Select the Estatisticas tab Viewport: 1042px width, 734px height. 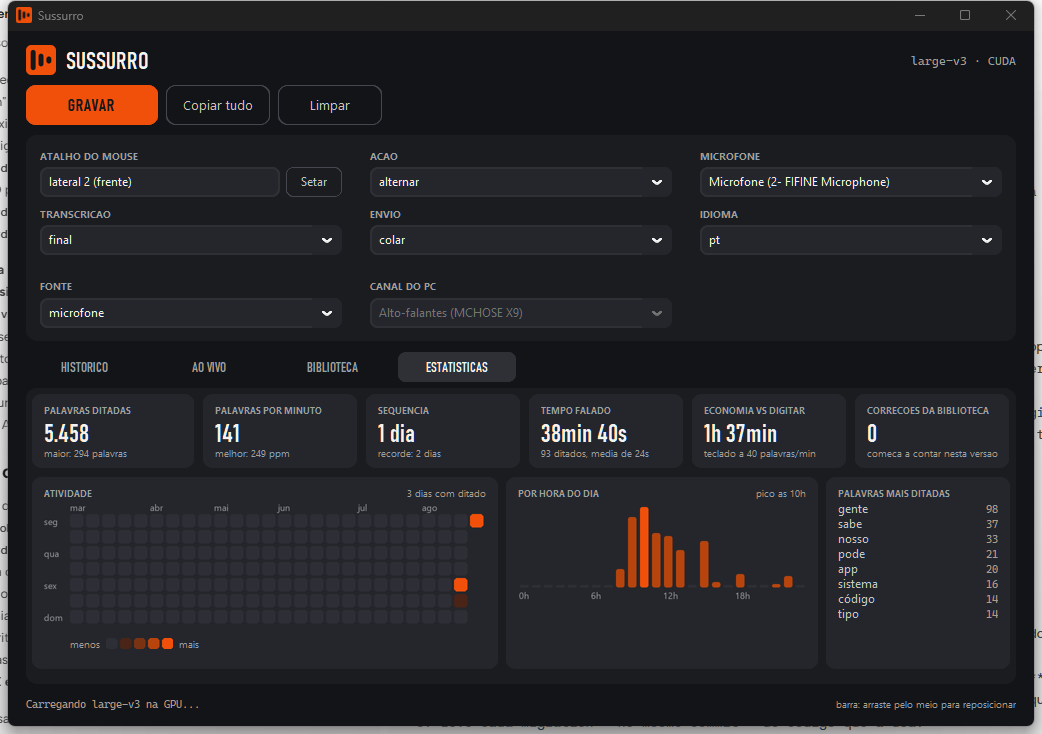pos(457,367)
